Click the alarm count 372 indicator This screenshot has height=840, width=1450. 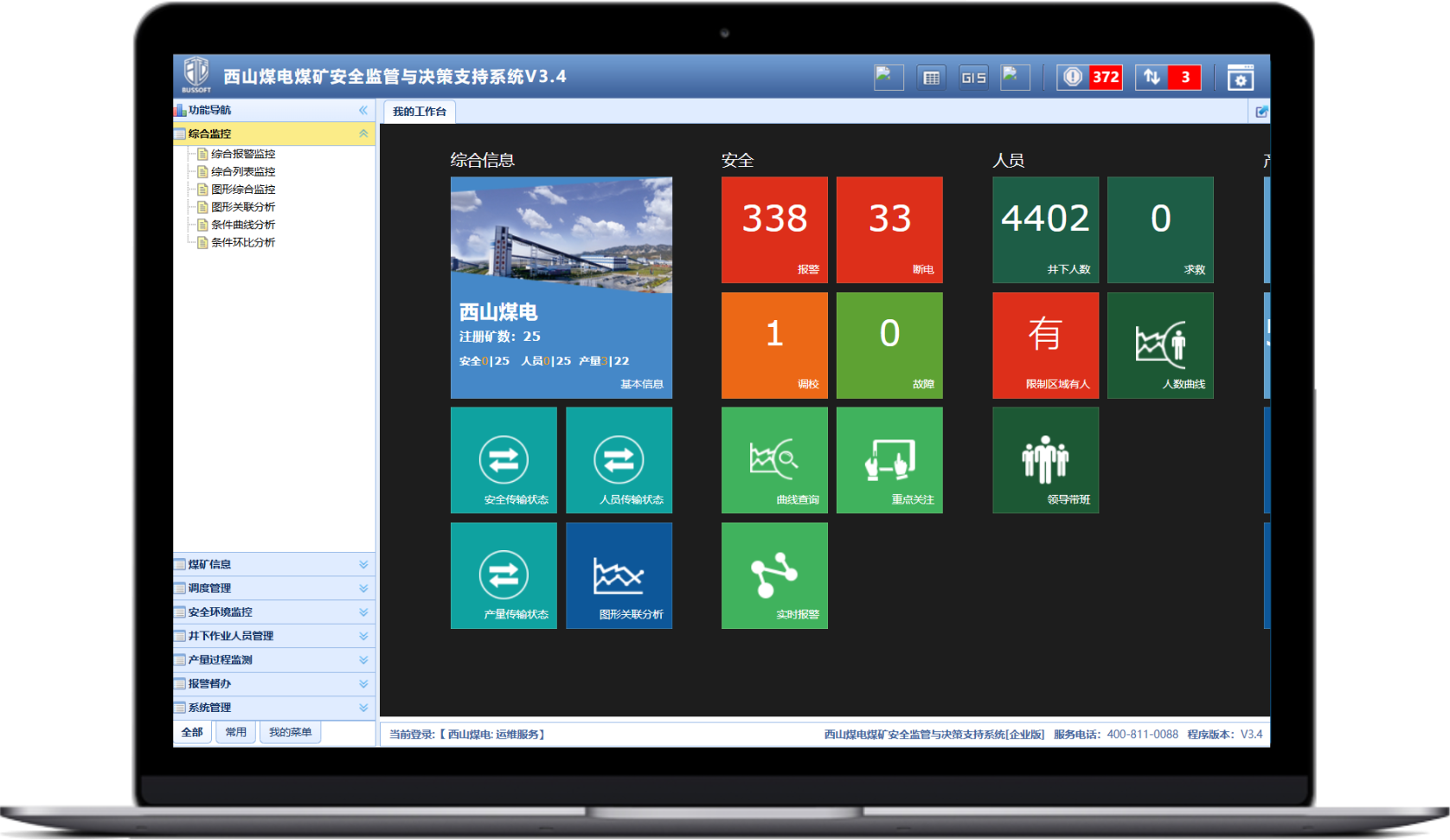pos(1089,77)
